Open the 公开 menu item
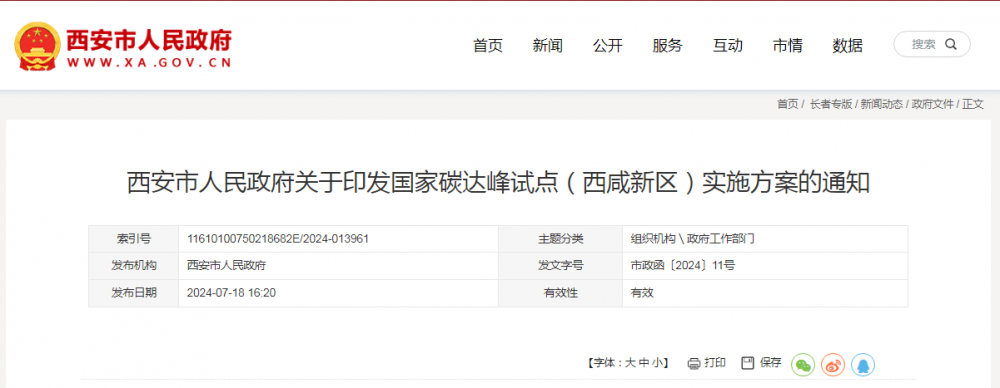The width and height of the screenshot is (1000, 388). click(x=608, y=45)
